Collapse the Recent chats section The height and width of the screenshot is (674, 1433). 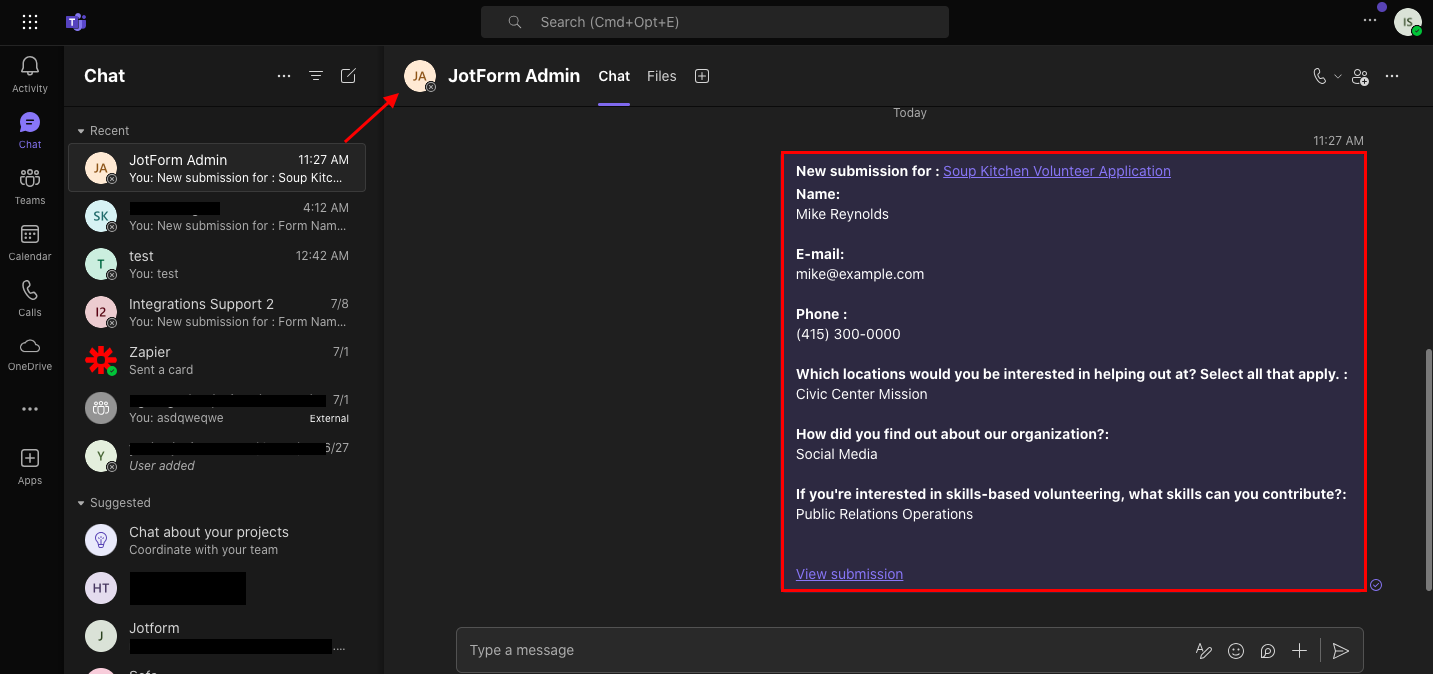(102, 131)
